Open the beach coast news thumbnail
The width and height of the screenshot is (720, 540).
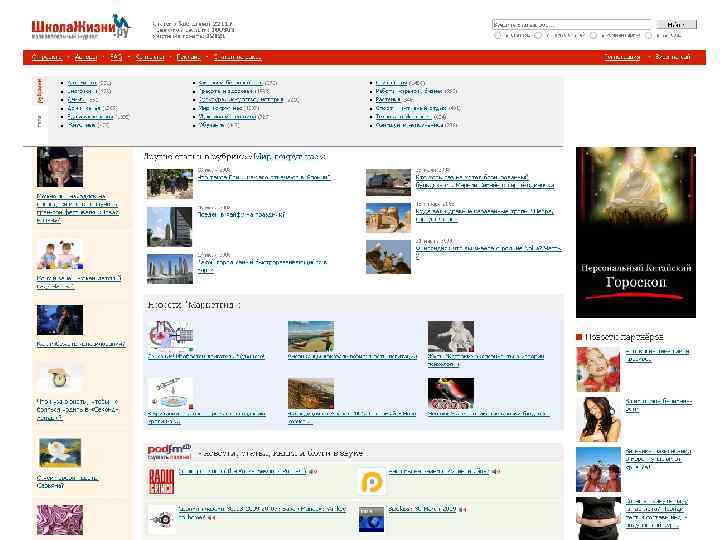tap(311, 336)
